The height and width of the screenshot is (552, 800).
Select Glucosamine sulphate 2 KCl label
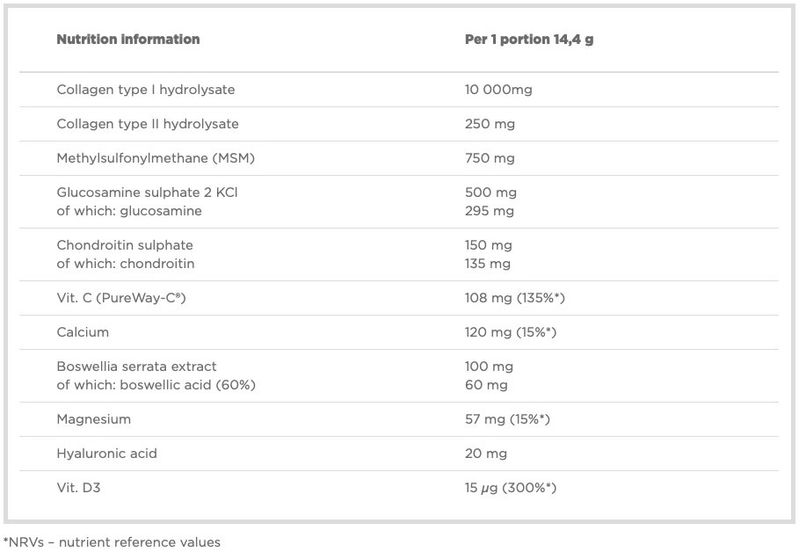pyautogui.click(x=147, y=192)
